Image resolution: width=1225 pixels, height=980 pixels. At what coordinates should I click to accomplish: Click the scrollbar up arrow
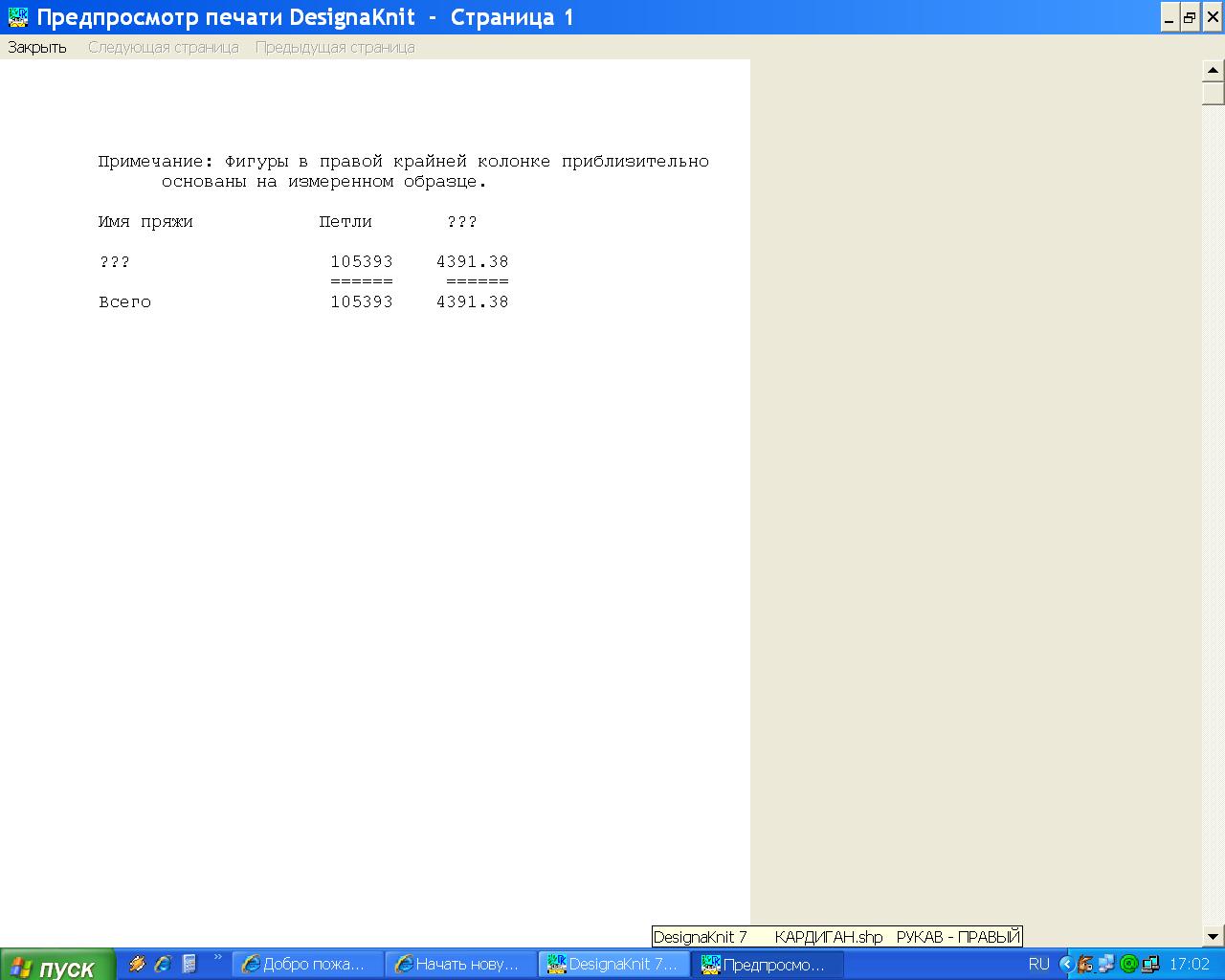pyautogui.click(x=1213, y=70)
